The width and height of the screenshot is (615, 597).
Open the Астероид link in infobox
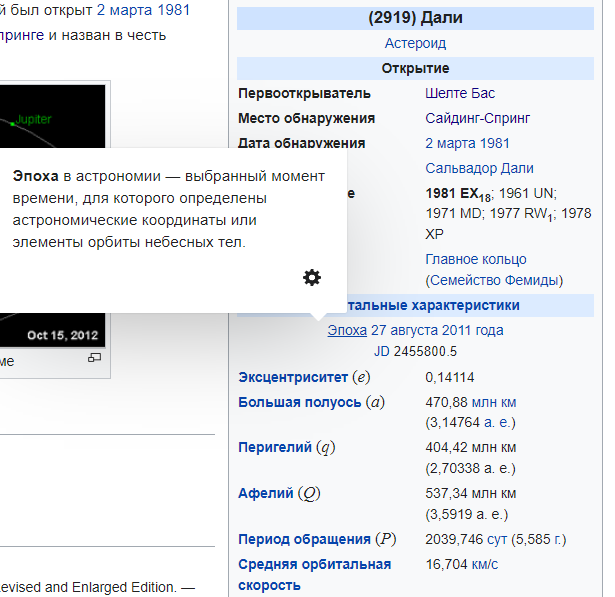point(415,43)
